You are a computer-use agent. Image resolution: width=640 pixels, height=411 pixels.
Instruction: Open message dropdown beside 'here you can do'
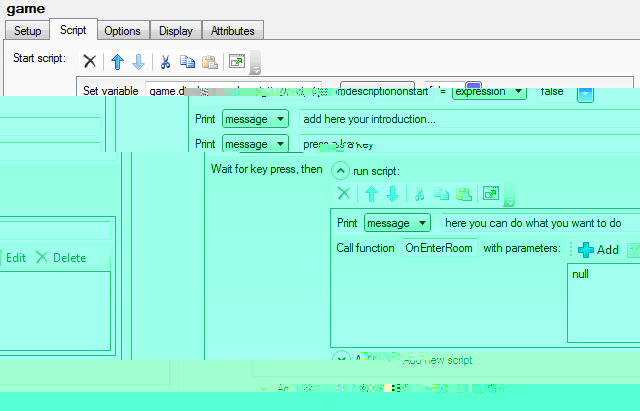397,223
